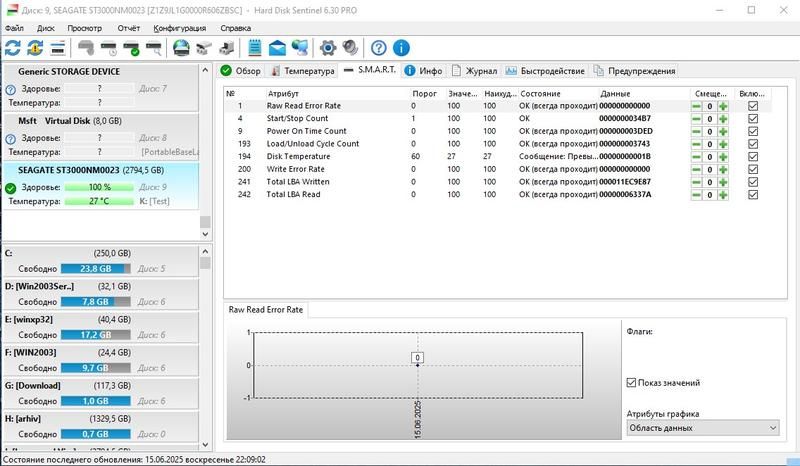Click the computer with disk toolbar icon
The height and width of the screenshot is (466, 800).
click(226, 48)
